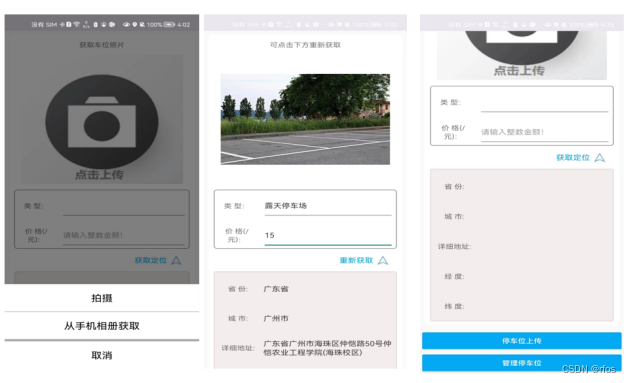The image size is (631, 383).
Task: Tap 取消 to dismiss the sheet
Action: 102,355
